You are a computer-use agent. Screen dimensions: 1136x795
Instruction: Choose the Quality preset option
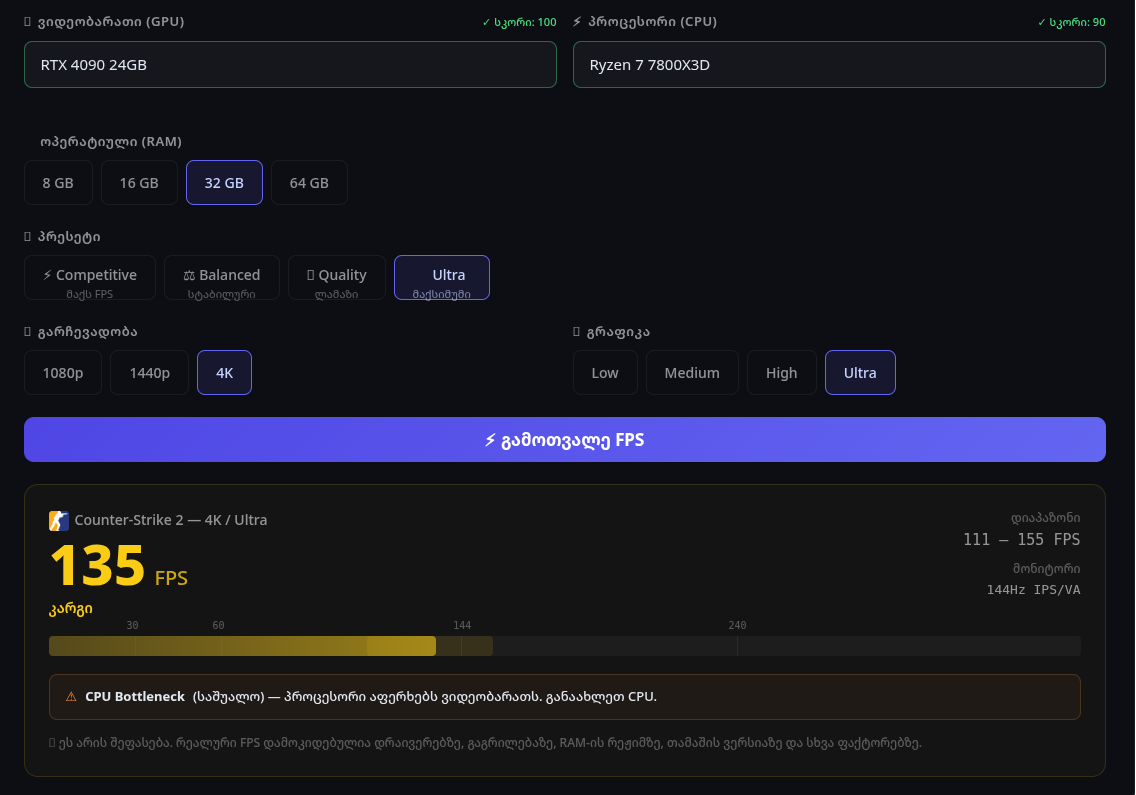click(x=337, y=278)
